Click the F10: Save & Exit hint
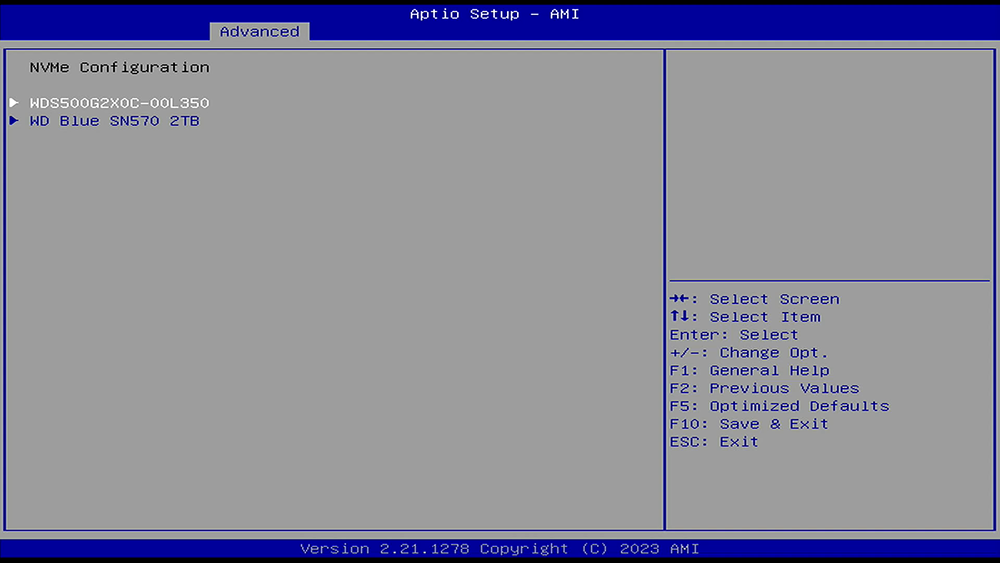This screenshot has width=1000, height=563. (749, 424)
